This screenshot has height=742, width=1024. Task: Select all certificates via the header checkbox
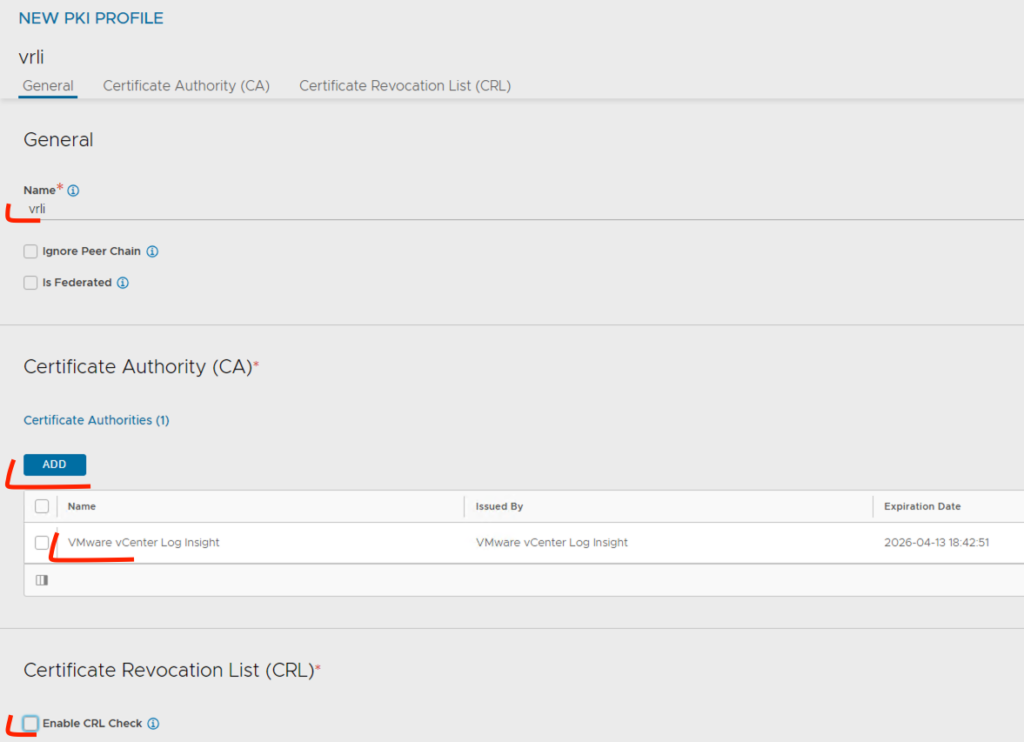tap(42, 507)
